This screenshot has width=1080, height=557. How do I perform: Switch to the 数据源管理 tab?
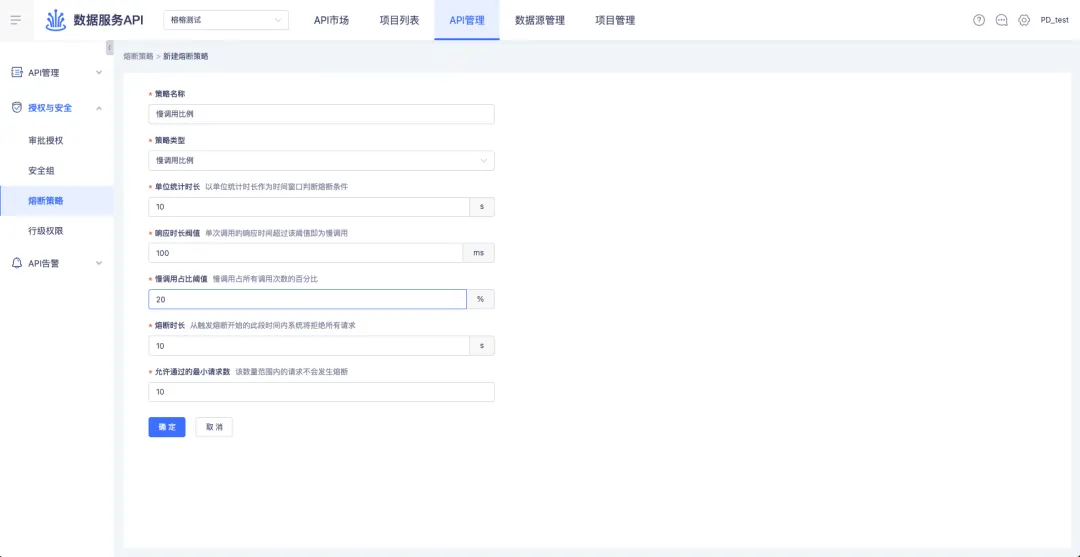pos(540,20)
